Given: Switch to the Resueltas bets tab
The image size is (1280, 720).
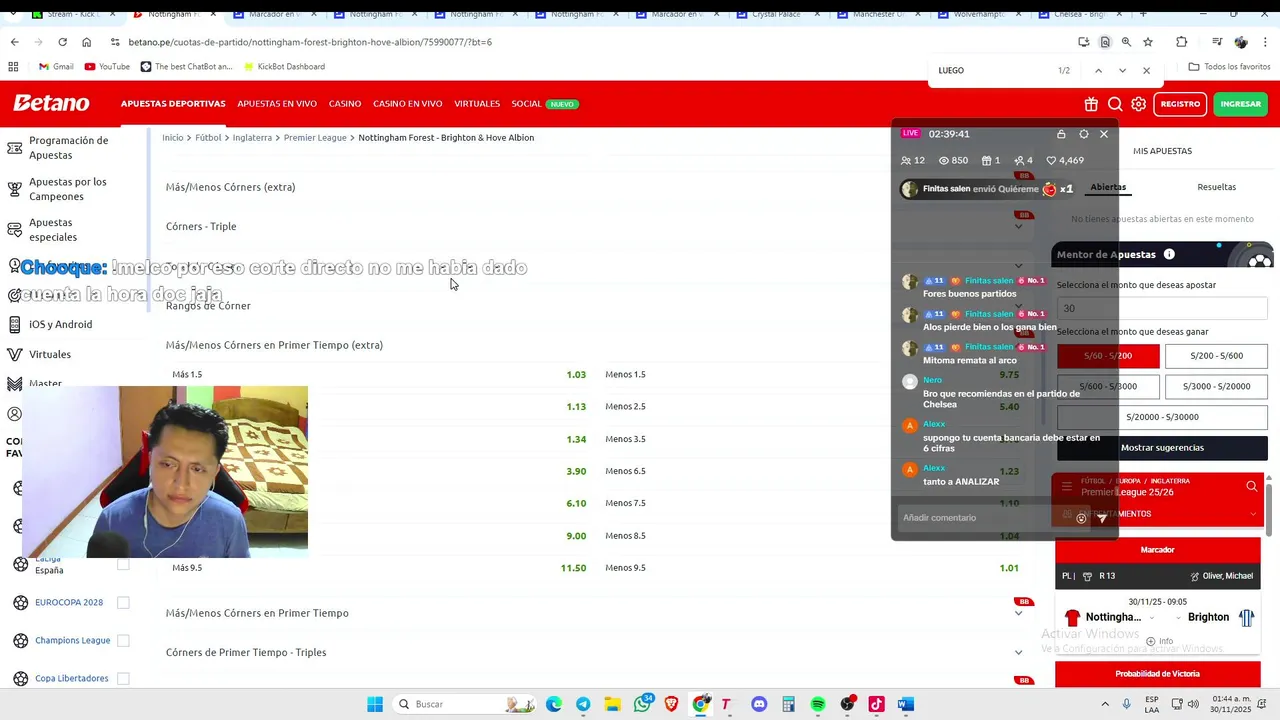Looking at the screenshot, I should click(1216, 187).
